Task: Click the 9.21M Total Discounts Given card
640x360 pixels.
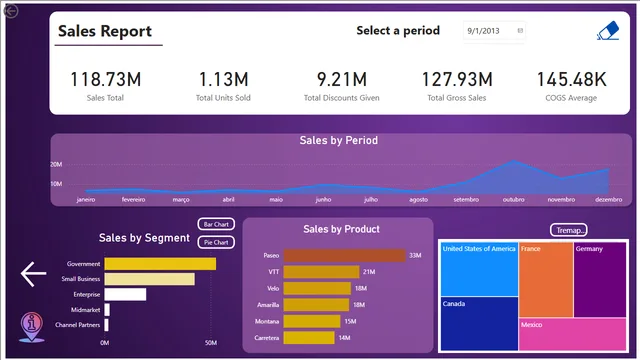Action: pos(342,85)
